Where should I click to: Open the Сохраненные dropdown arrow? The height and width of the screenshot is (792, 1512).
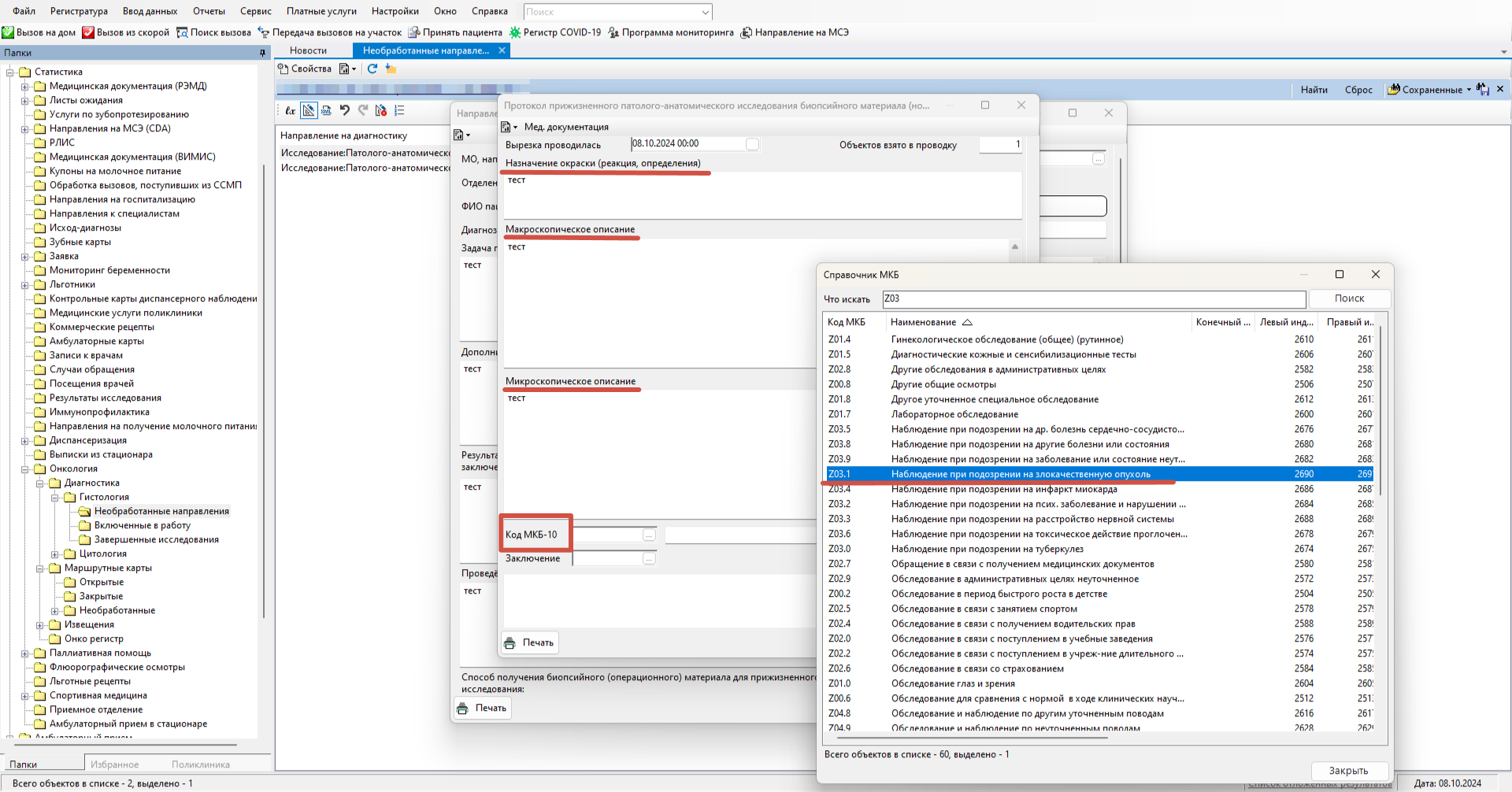point(1469,90)
